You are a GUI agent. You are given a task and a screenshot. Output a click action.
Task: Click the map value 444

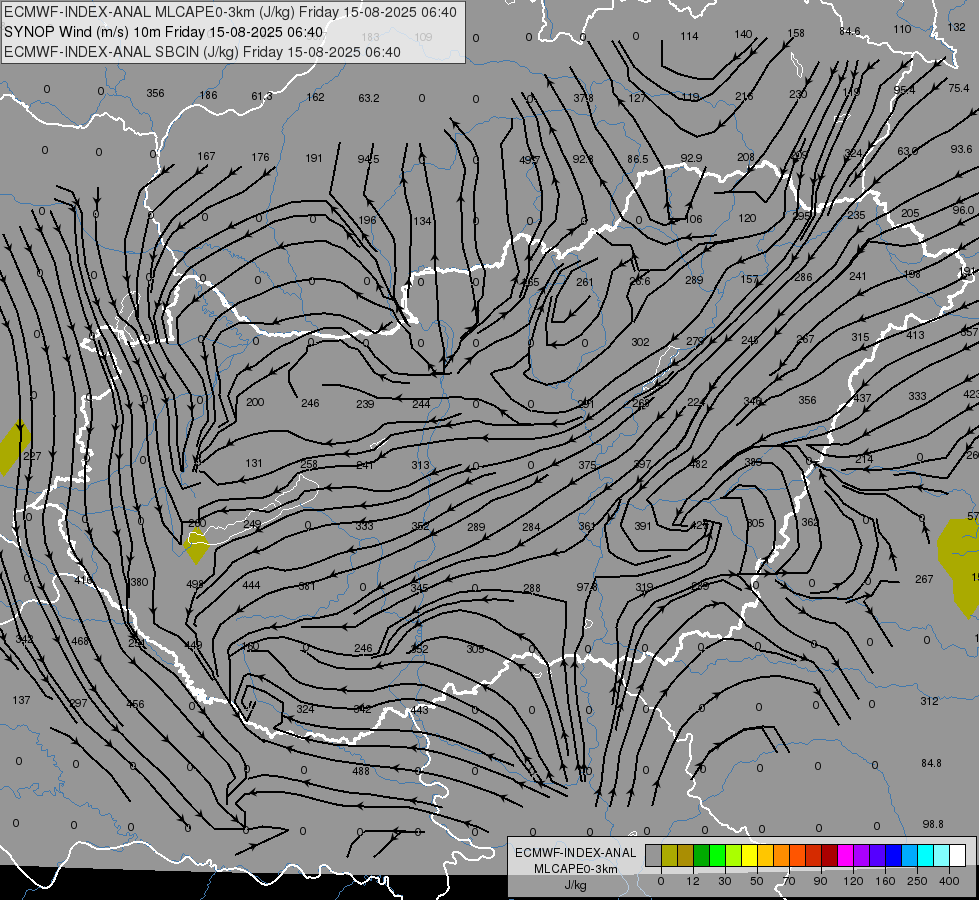251,585
